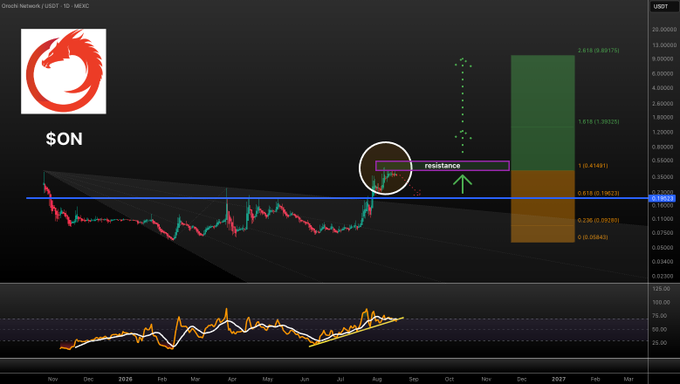Viewport: 680px width, 384px height.
Task: Select the blue 0.19523 price axis label
Action: (x=663, y=198)
